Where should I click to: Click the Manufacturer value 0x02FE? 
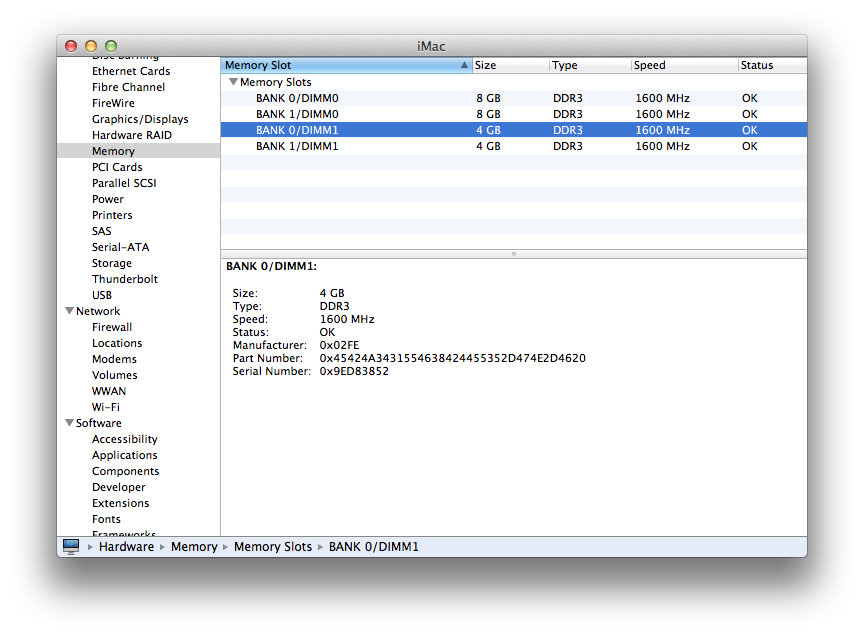pyautogui.click(x=339, y=345)
